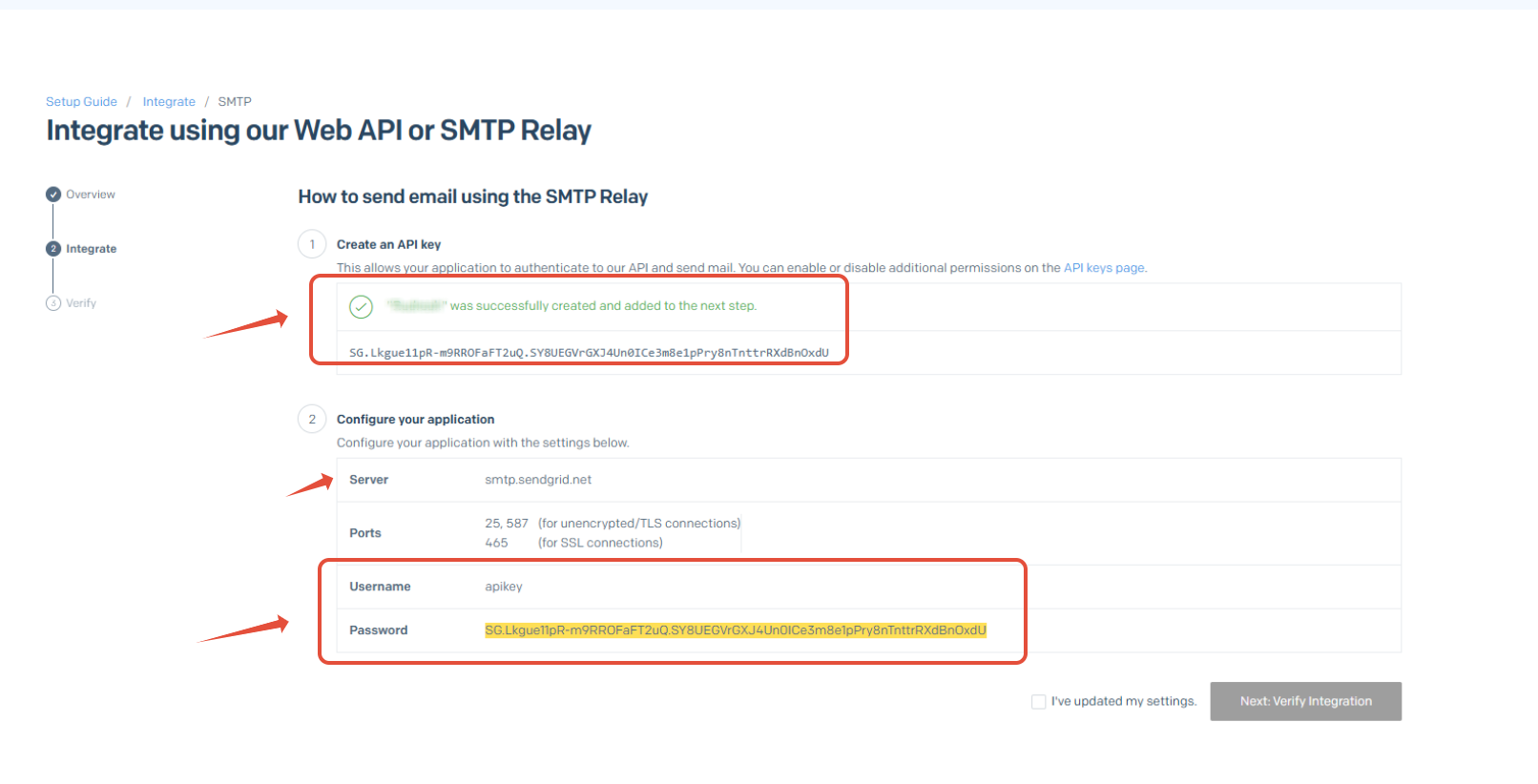The image size is (1538, 784).
Task: Open the Verify step in sidebar
Action: pos(81,303)
